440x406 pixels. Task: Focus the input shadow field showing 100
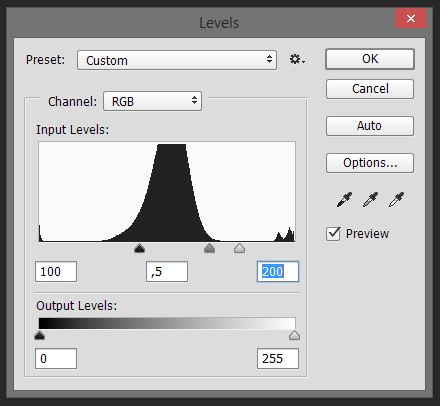[x=56, y=272]
